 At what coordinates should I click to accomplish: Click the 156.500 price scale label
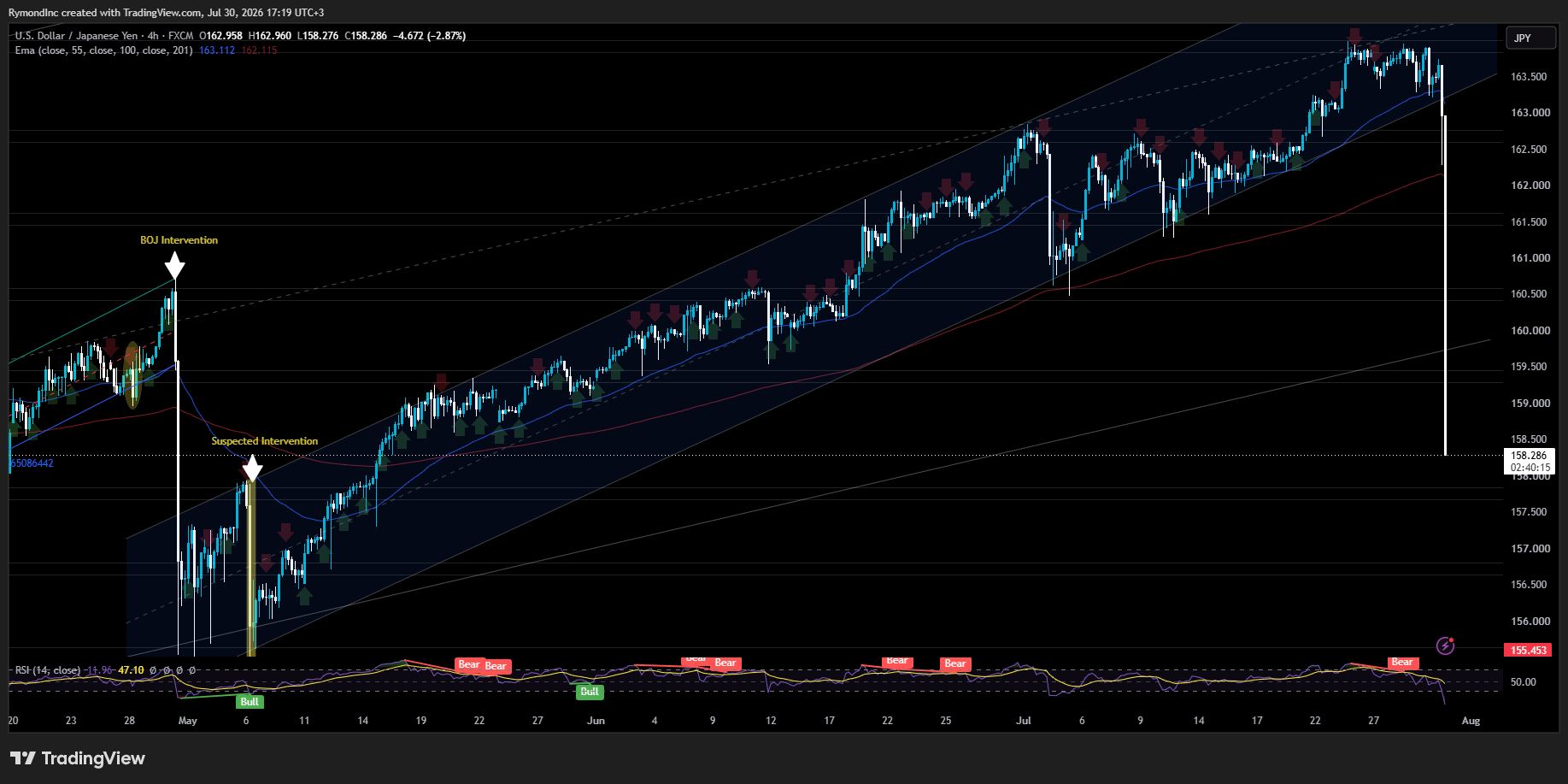(1529, 585)
